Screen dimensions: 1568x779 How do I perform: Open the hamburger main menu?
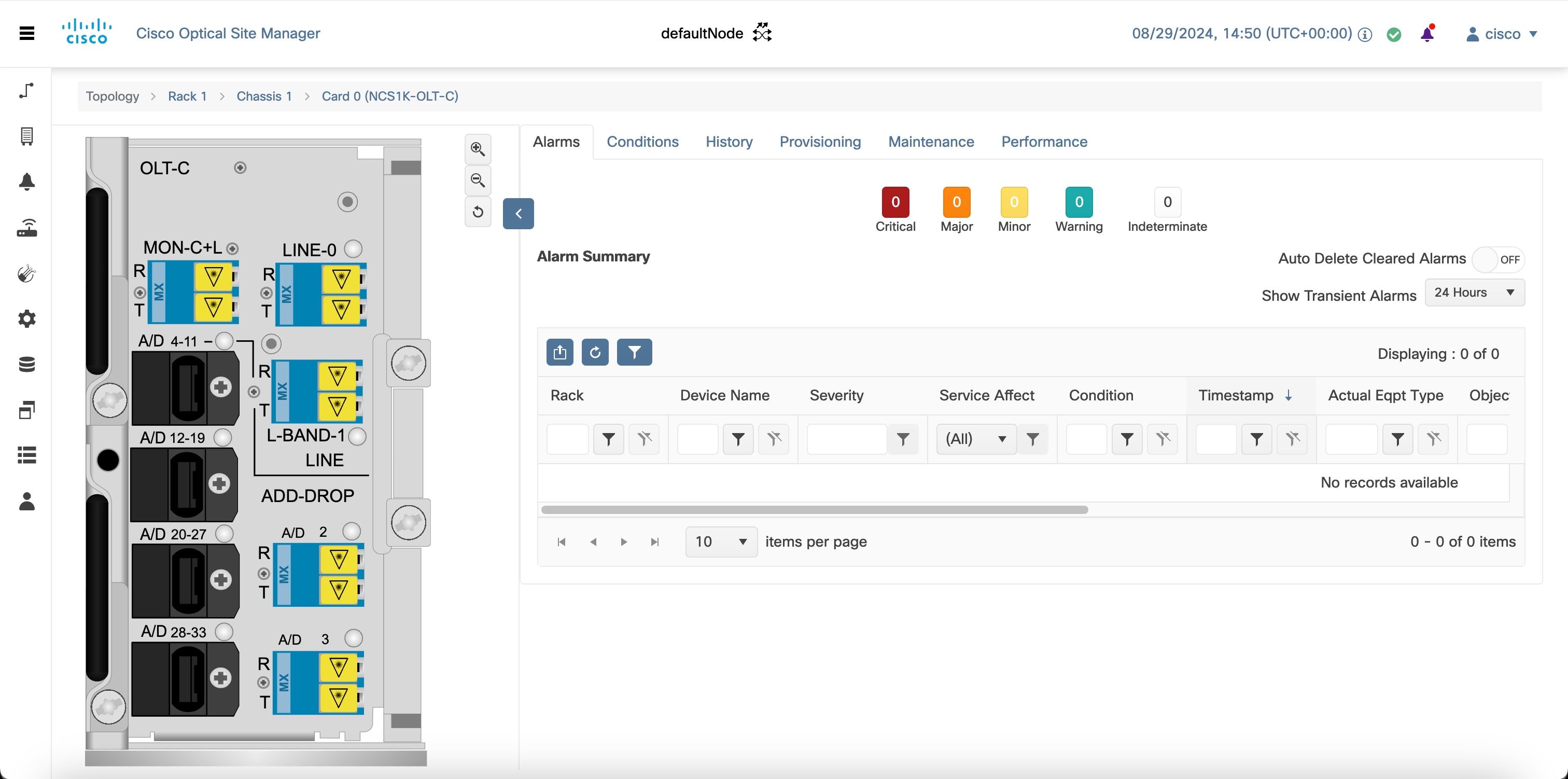click(27, 34)
